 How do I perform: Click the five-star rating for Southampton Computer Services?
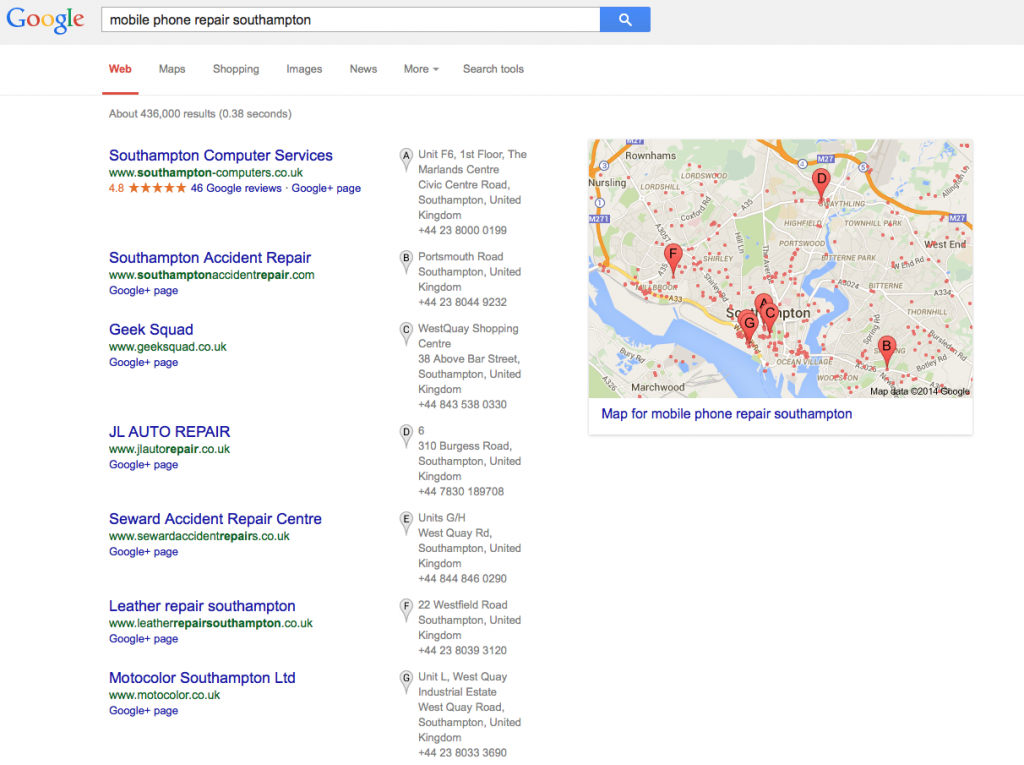pos(157,188)
